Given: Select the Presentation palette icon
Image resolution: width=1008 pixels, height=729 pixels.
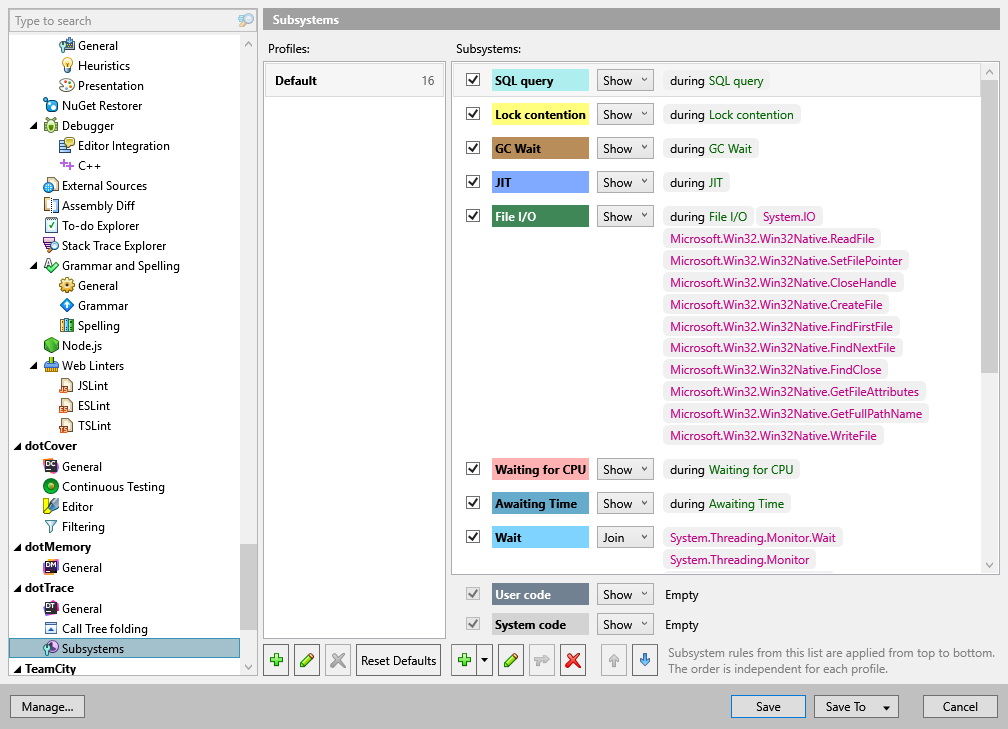Looking at the screenshot, I should click(67, 85).
